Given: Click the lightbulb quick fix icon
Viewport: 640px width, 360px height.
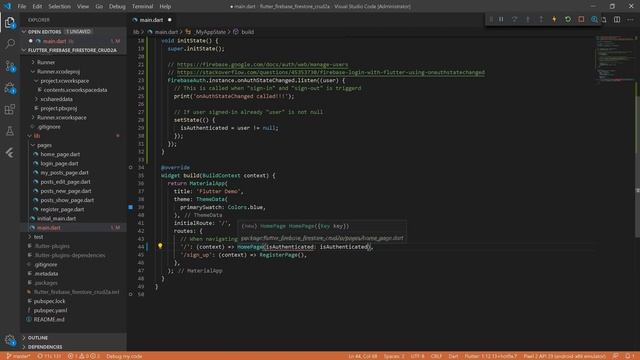Looking at the screenshot, I should click(x=160, y=246).
